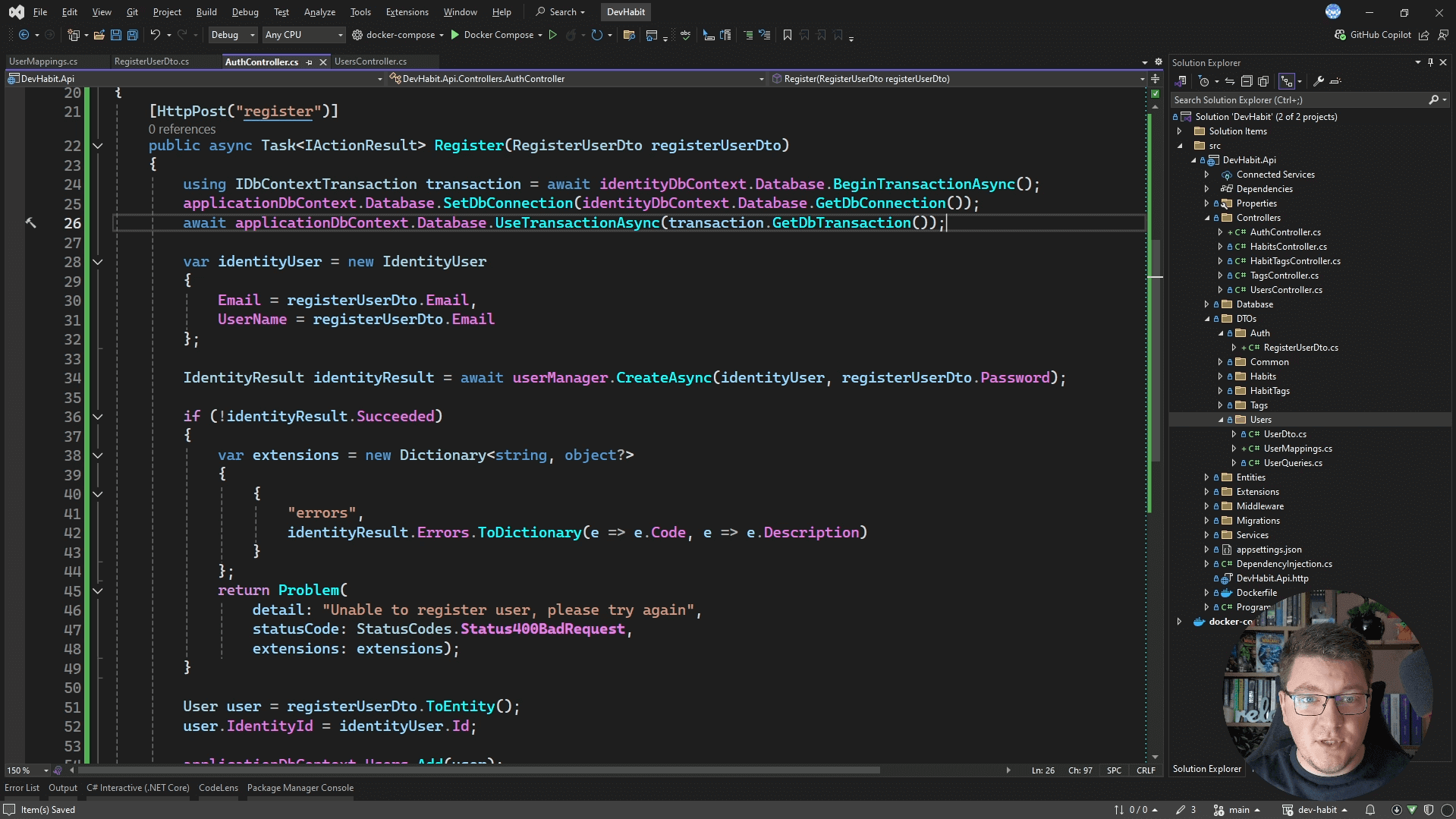Open the Package Manager Console
The width and height of the screenshot is (1456, 819).
point(300,788)
